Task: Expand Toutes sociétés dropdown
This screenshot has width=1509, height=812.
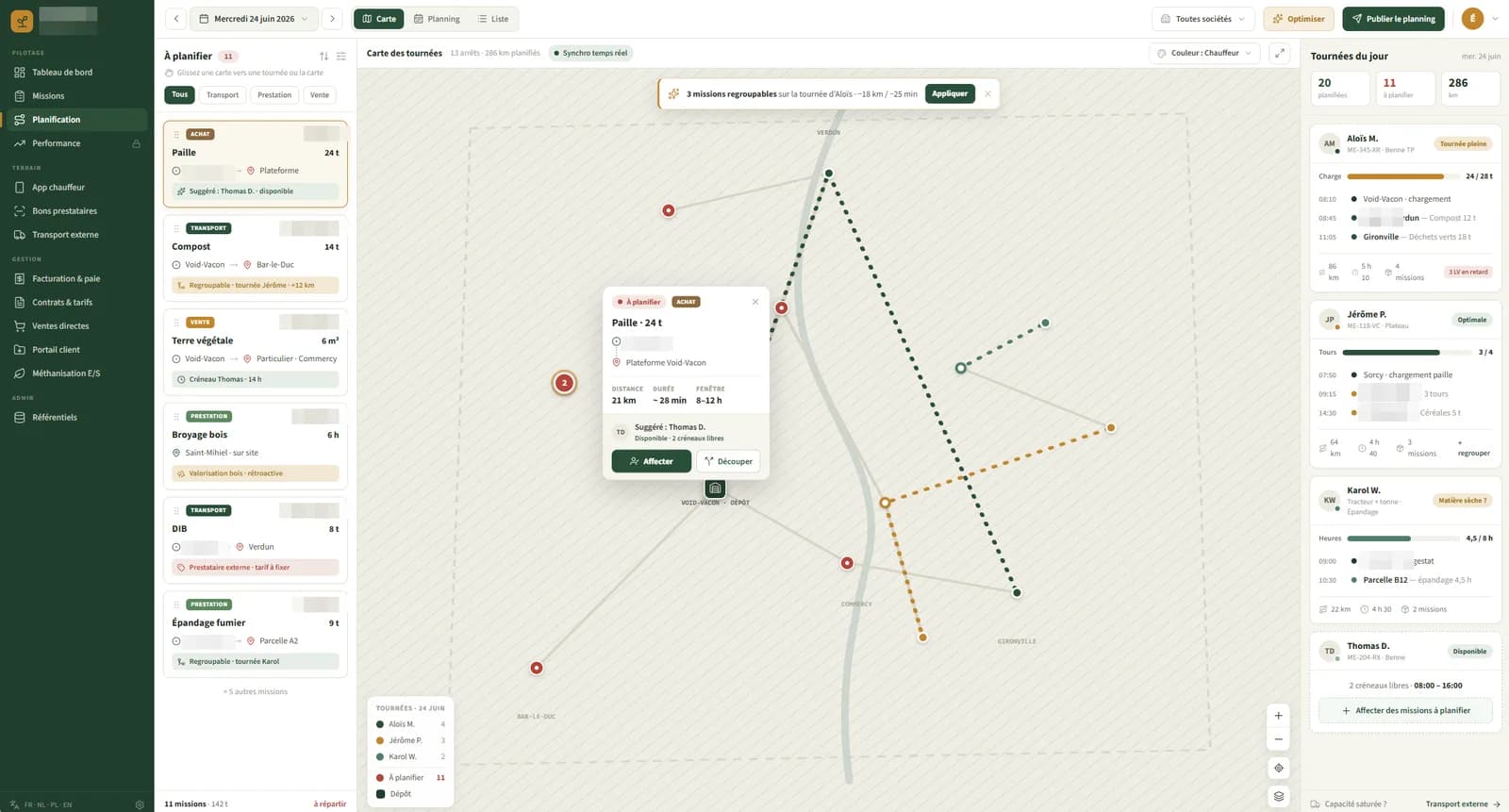Action: (1202, 19)
